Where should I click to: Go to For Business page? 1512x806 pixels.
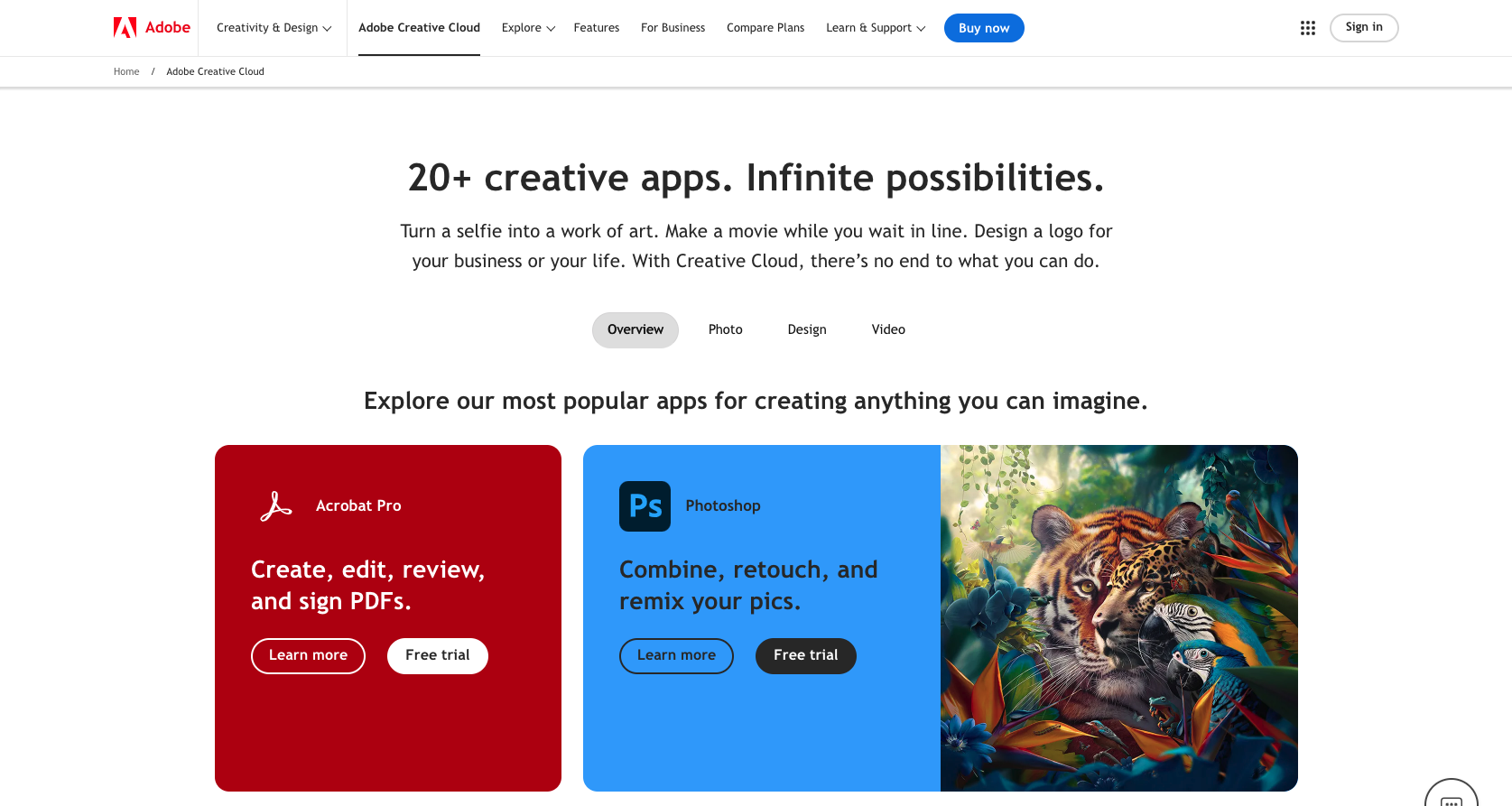click(x=673, y=28)
